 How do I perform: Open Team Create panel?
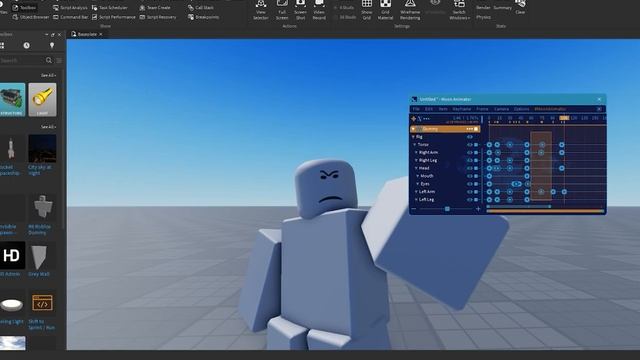click(x=155, y=8)
